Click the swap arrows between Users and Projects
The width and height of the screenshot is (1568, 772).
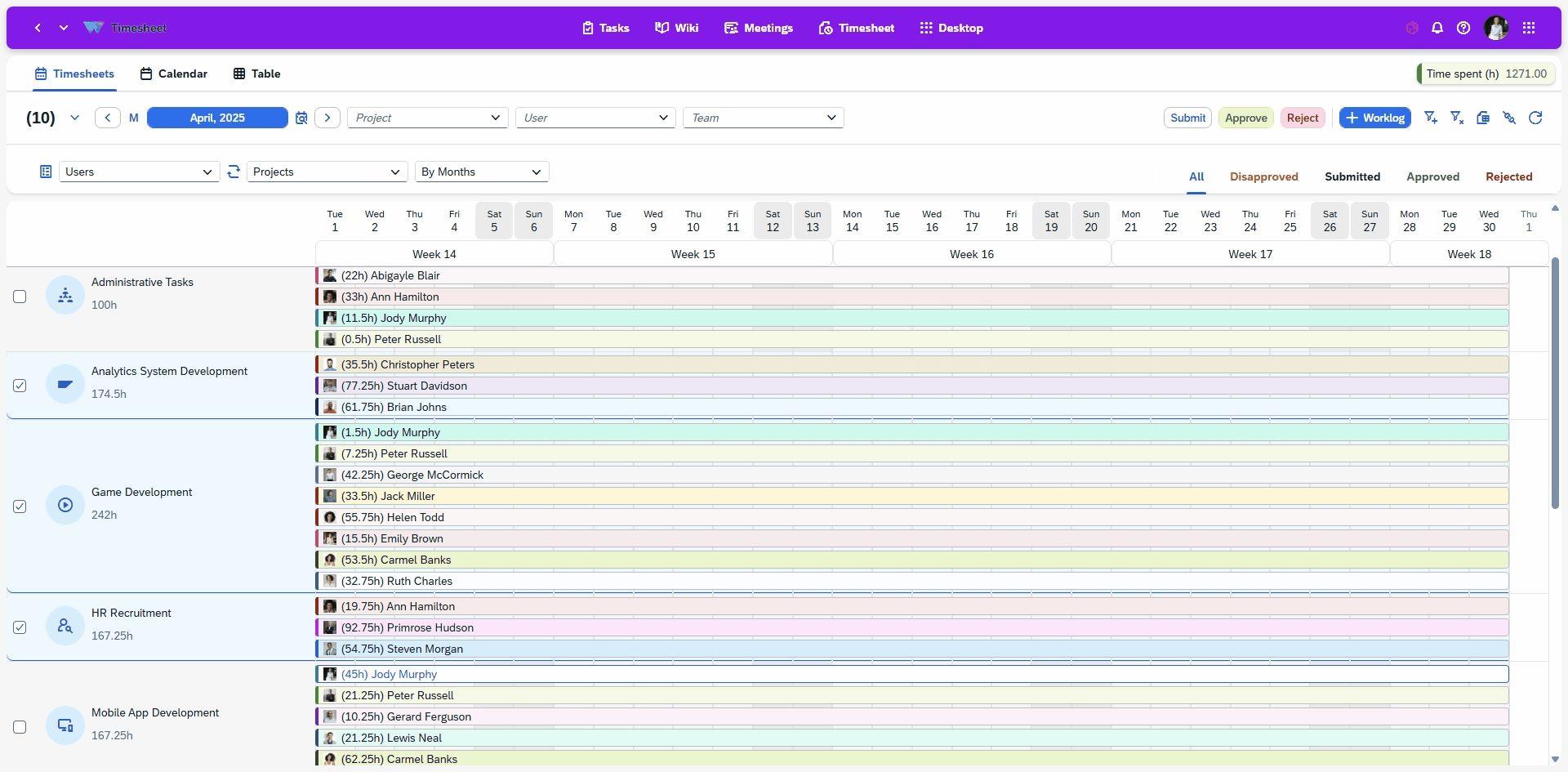coord(234,172)
